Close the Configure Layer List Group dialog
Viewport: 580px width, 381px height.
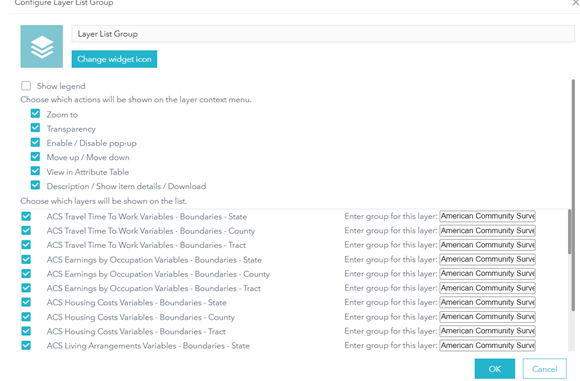coord(576,3)
